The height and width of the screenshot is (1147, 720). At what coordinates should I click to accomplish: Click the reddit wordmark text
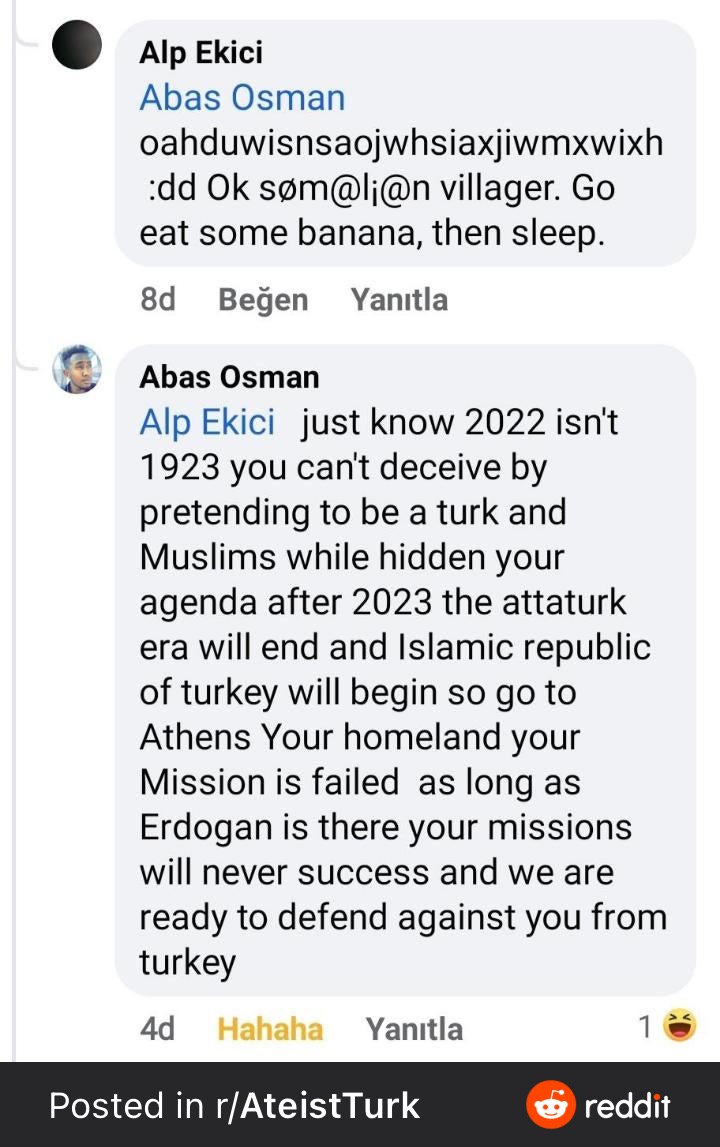(627, 1106)
